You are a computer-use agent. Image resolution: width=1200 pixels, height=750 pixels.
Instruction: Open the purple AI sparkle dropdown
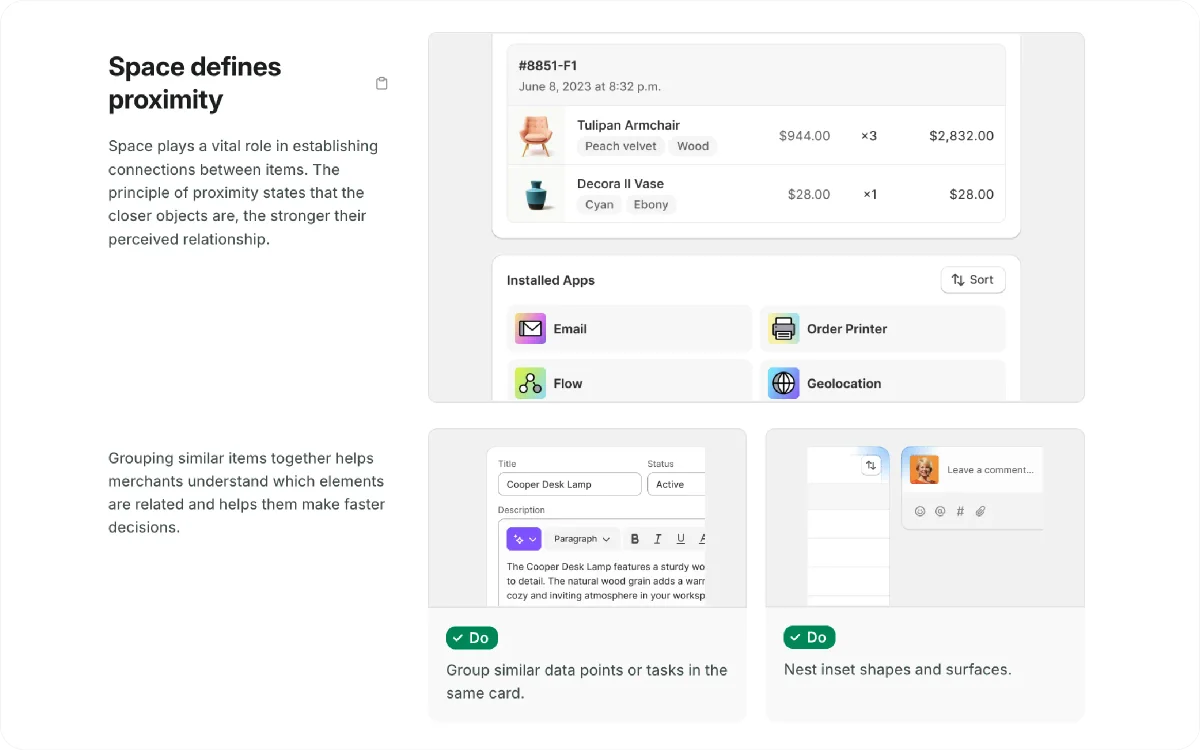524,539
